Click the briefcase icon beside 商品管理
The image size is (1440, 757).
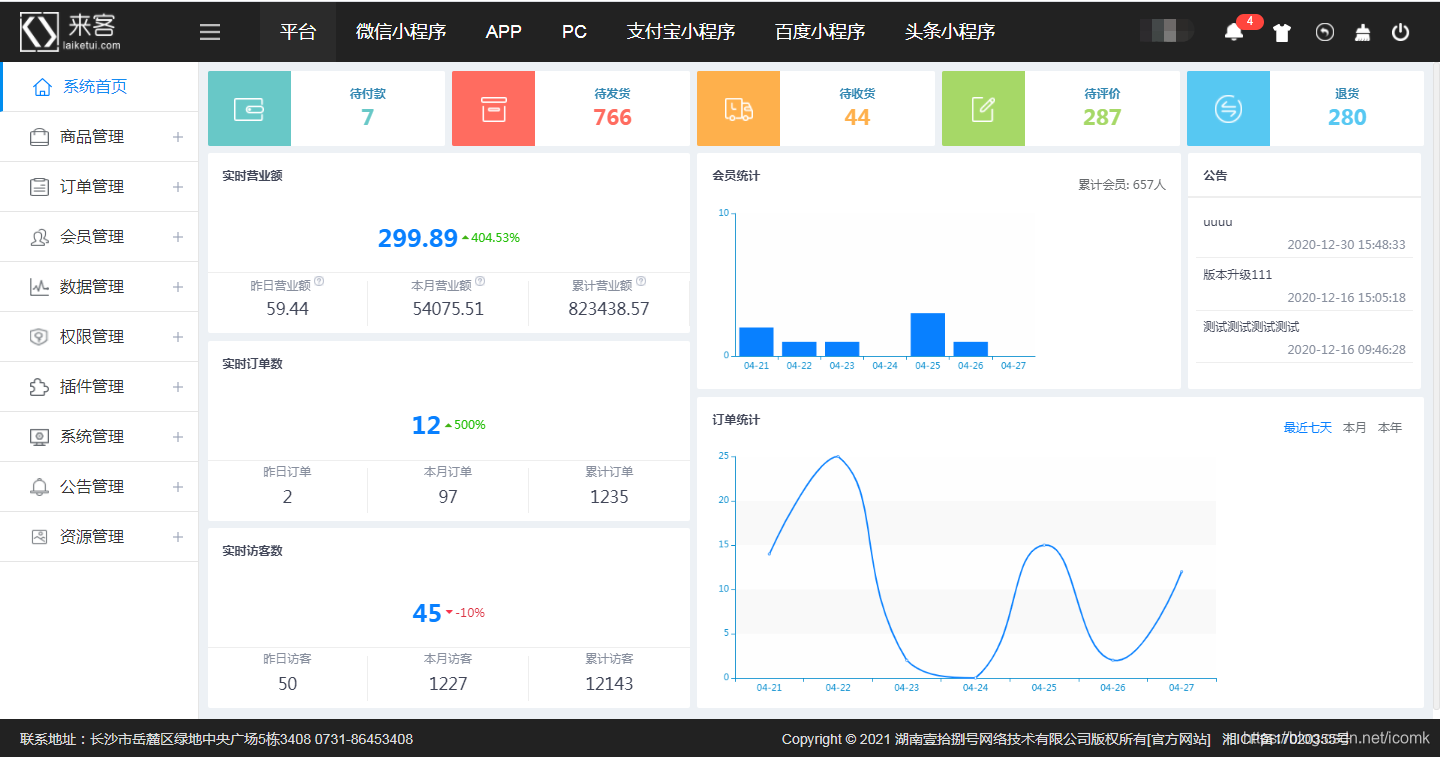click(39, 137)
